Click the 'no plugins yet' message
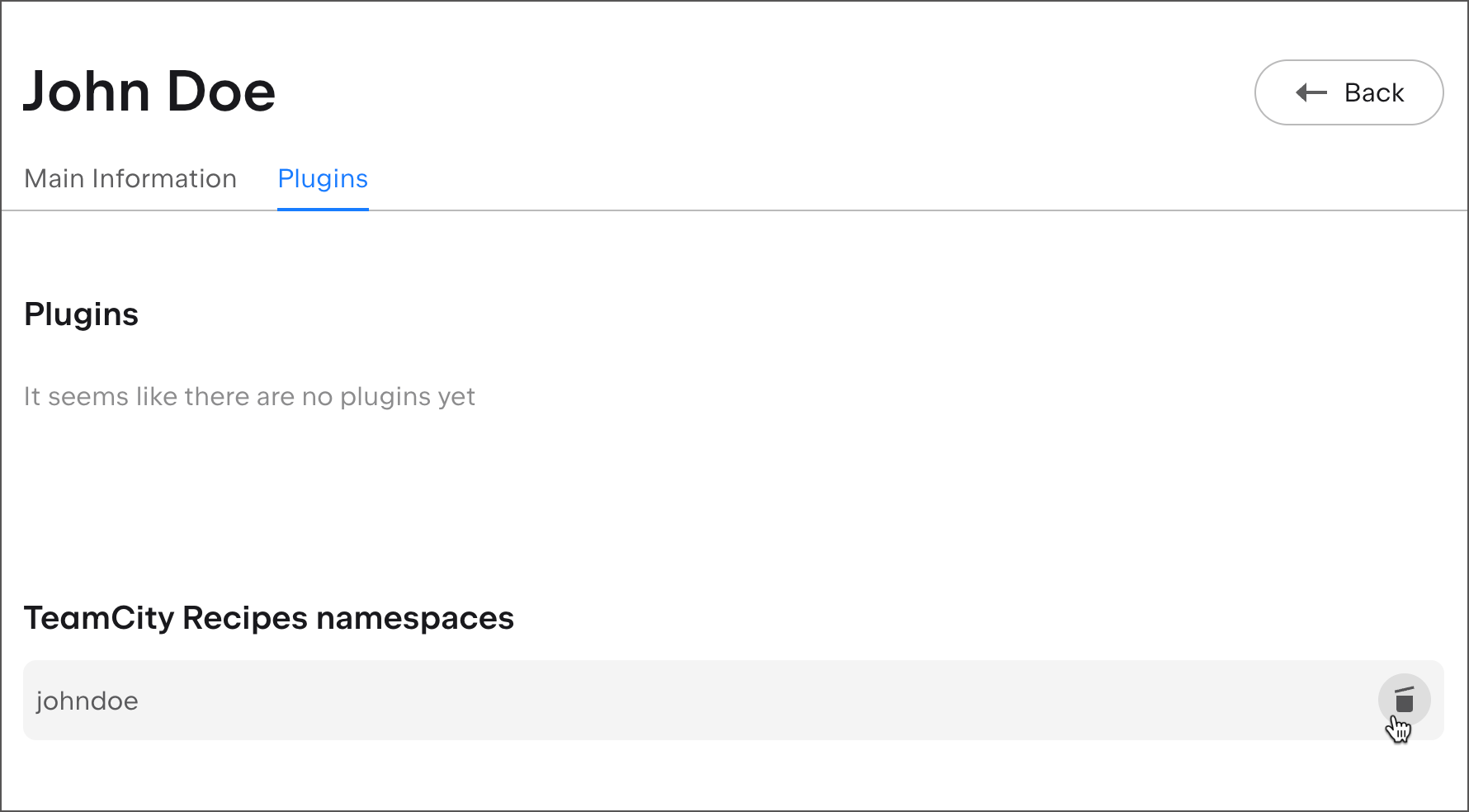 tap(249, 397)
